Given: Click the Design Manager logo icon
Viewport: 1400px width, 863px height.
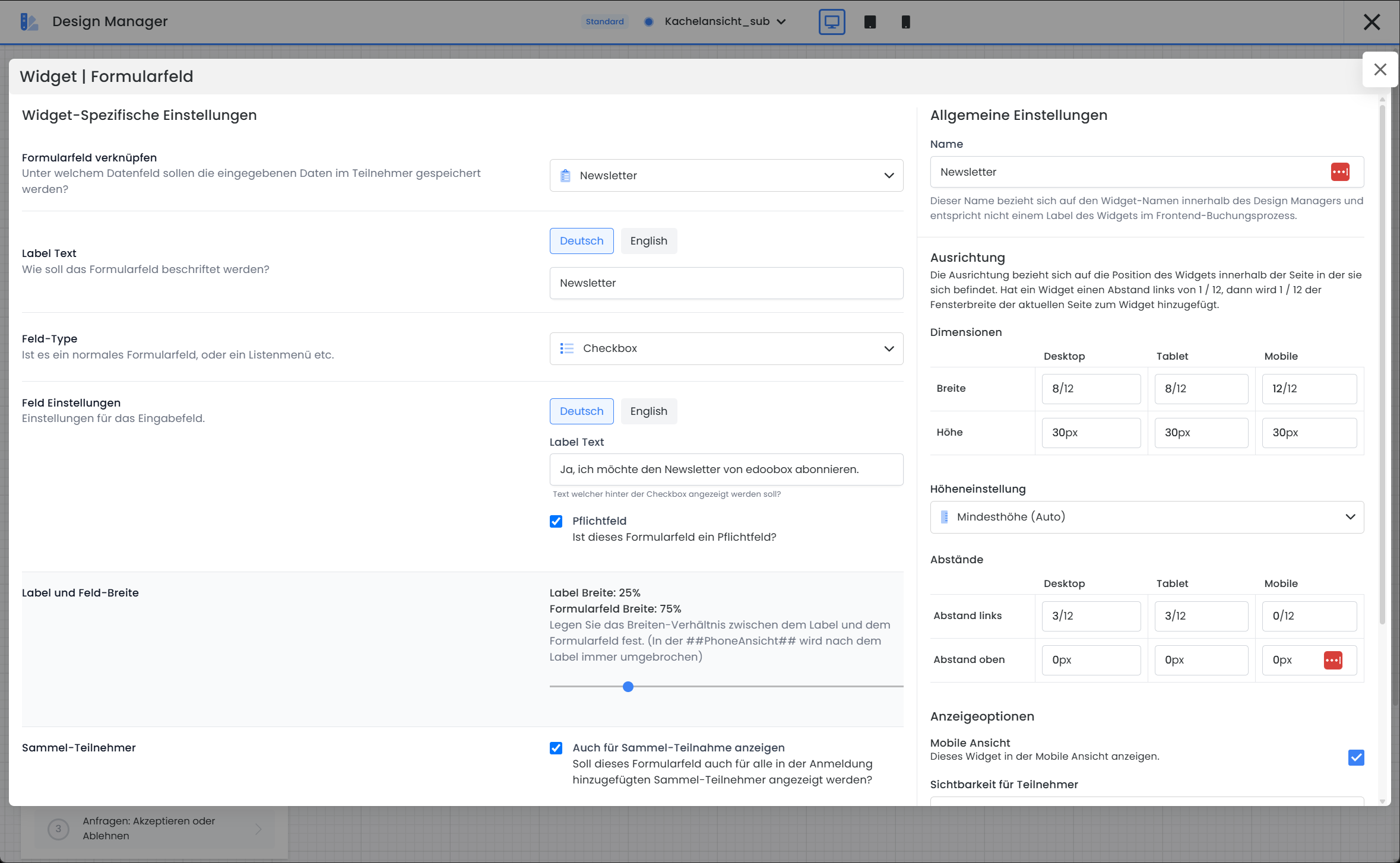Looking at the screenshot, I should pyautogui.click(x=28, y=22).
